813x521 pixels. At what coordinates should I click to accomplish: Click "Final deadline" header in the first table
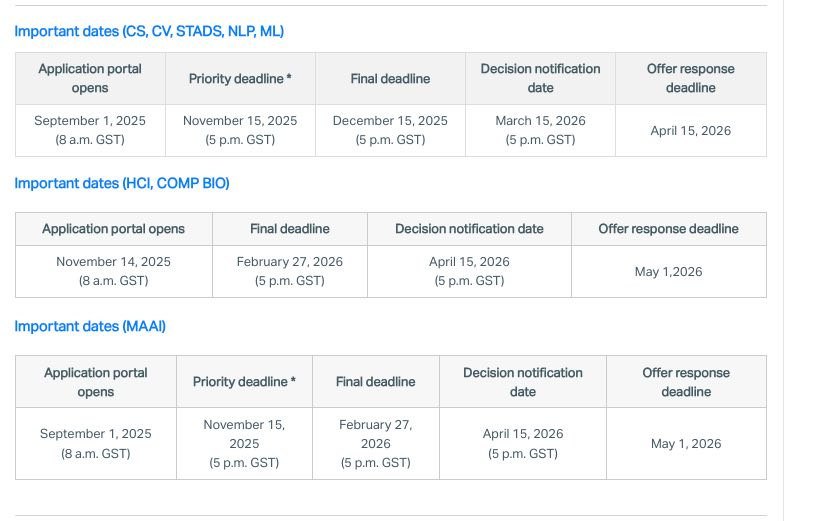coord(390,78)
